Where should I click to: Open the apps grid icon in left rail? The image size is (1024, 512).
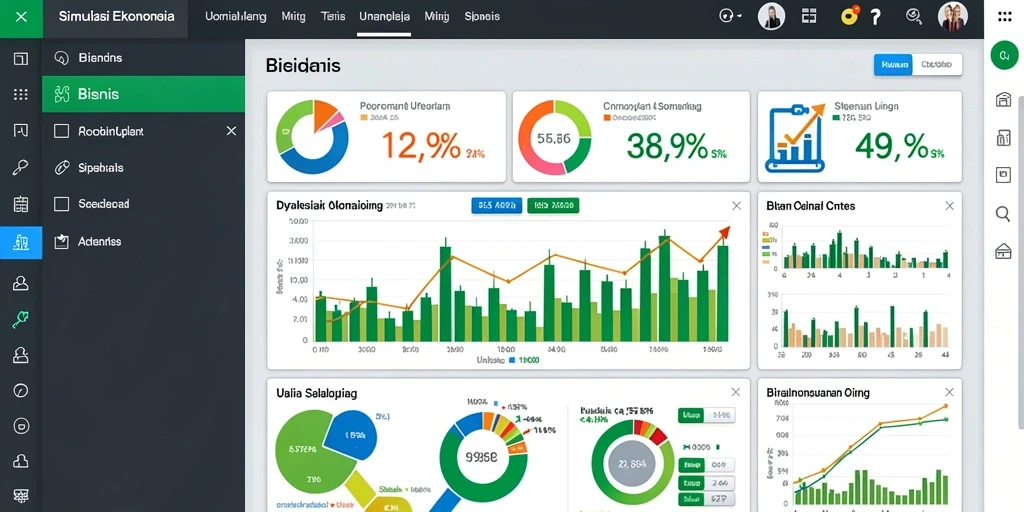(x=21, y=94)
